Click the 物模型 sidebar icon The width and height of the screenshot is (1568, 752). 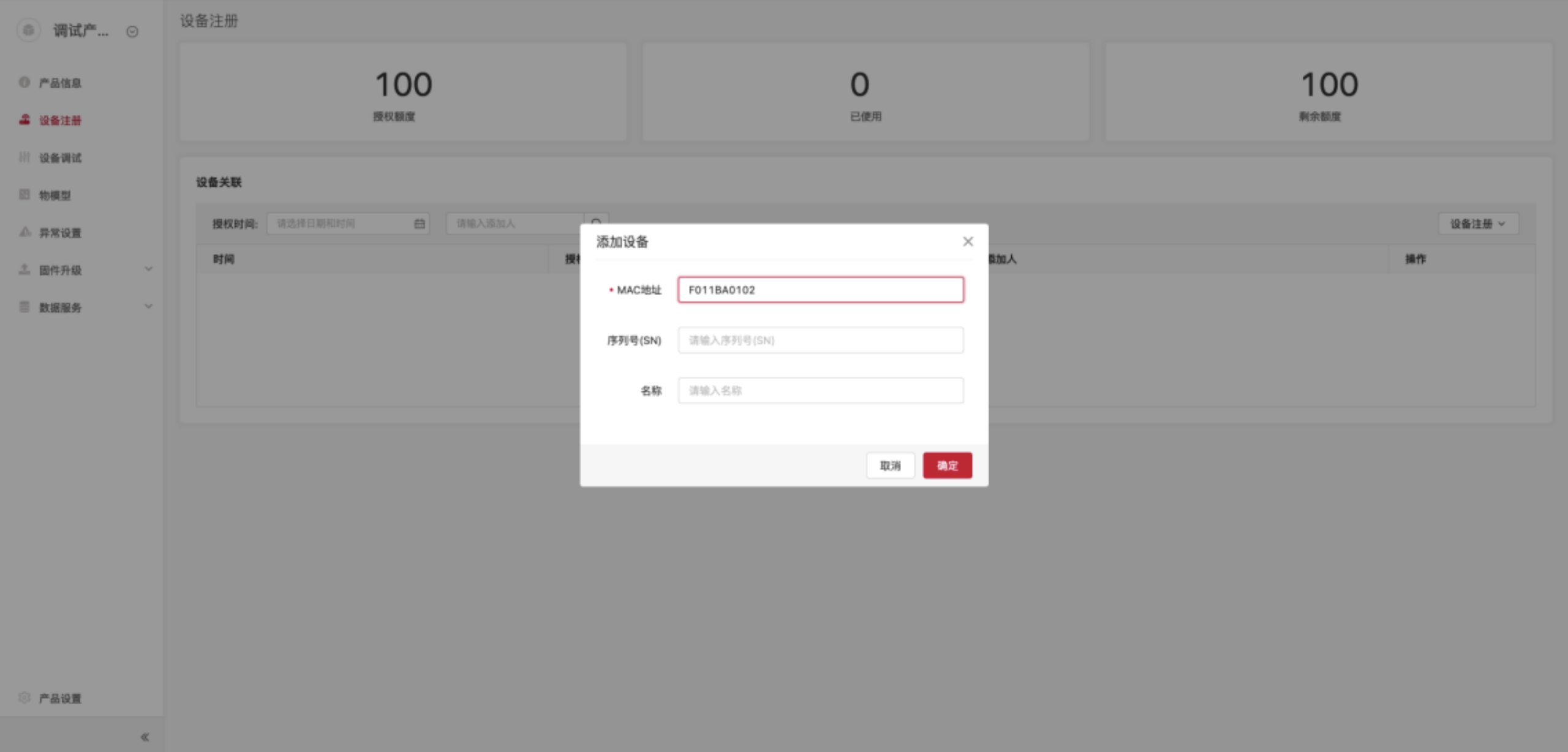24,195
